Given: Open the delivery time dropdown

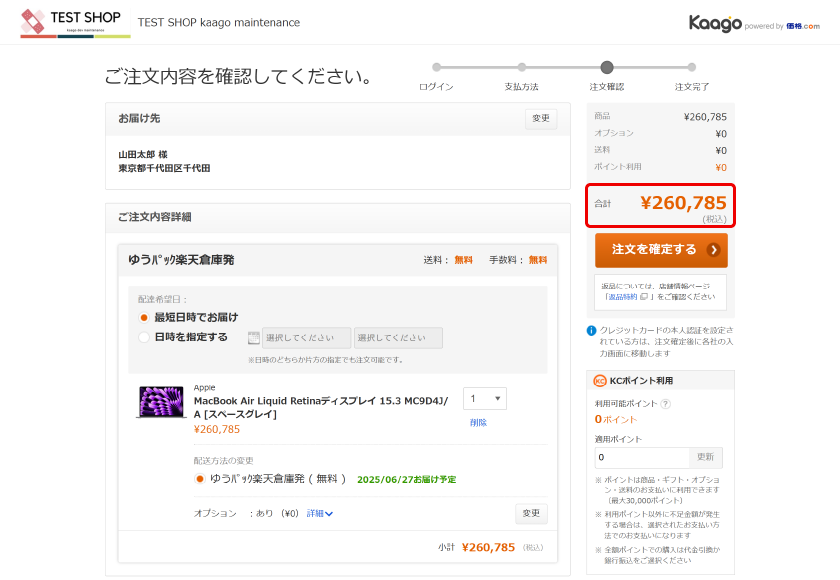Looking at the screenshot, I should [398, 338].
